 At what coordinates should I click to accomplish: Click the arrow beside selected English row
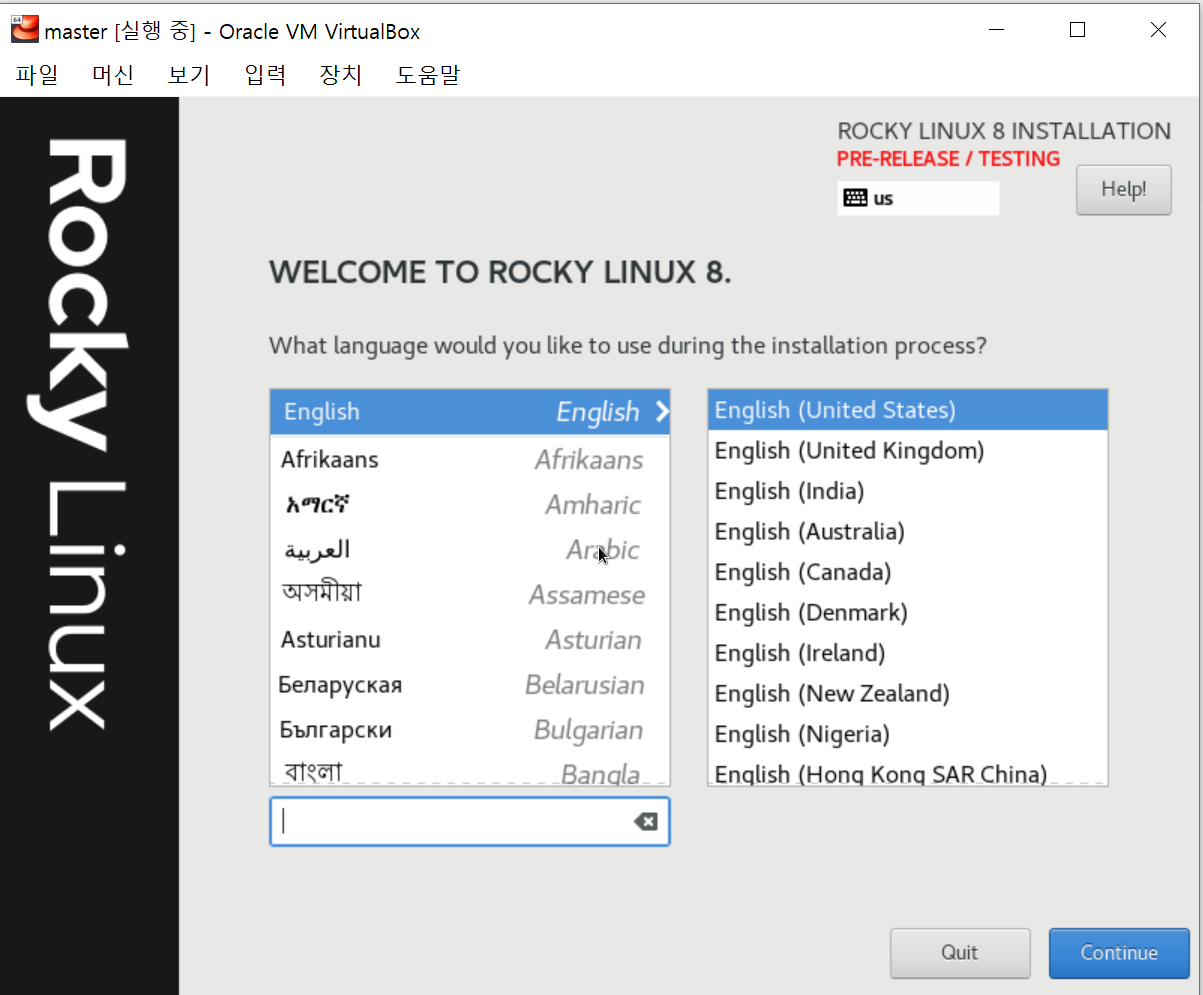[661, 411]
